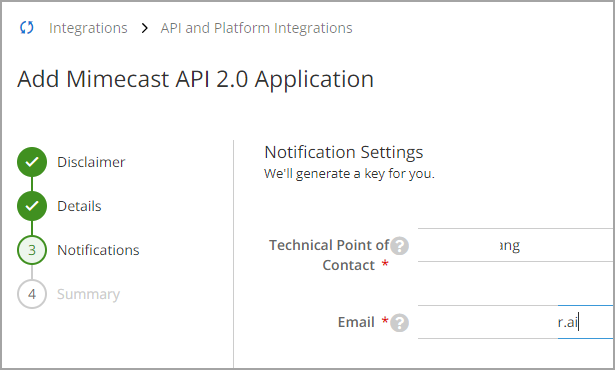
Task: Select the Summary wizard step label
Action: (88, 294)
